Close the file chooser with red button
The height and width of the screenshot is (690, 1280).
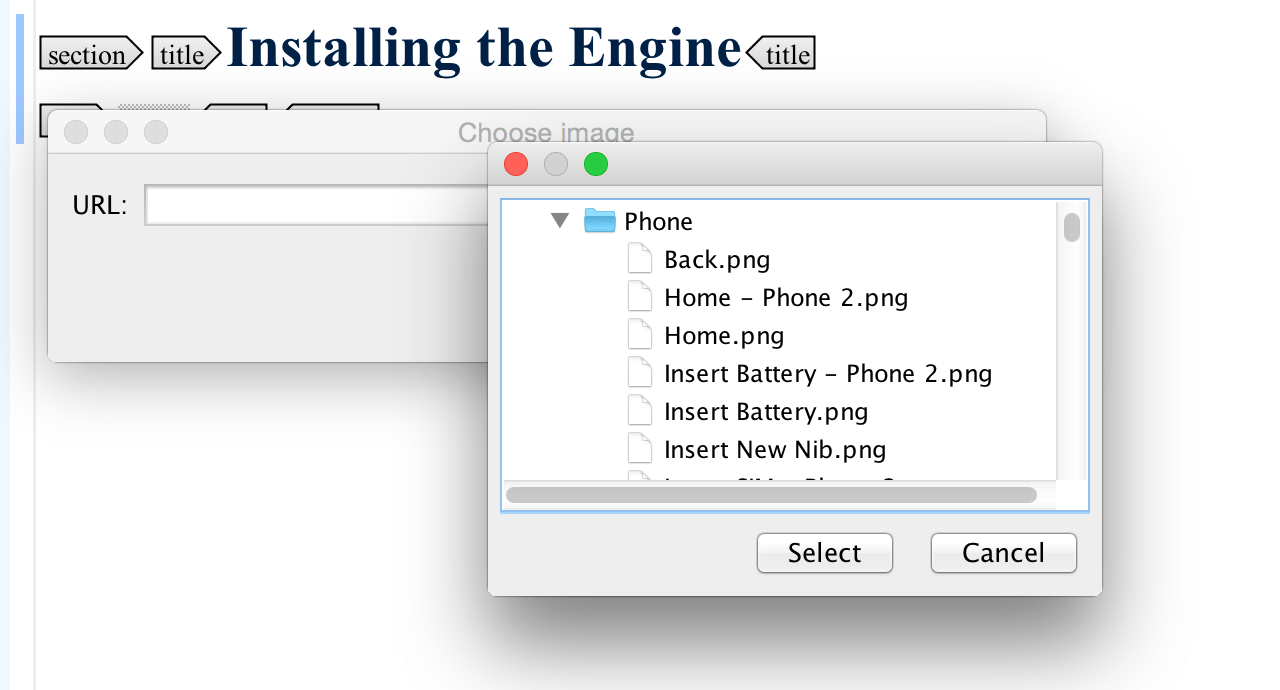click(x=516, y=164)
